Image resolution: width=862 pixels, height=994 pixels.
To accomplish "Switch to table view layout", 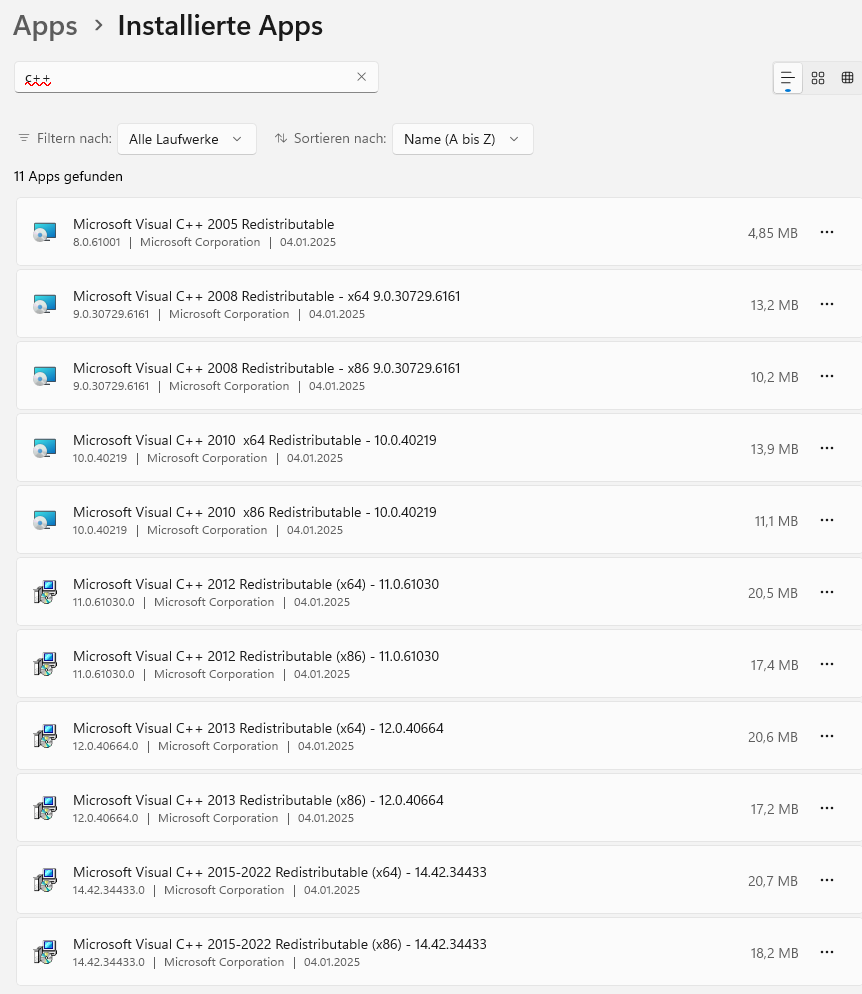I will tap(847, 78).
